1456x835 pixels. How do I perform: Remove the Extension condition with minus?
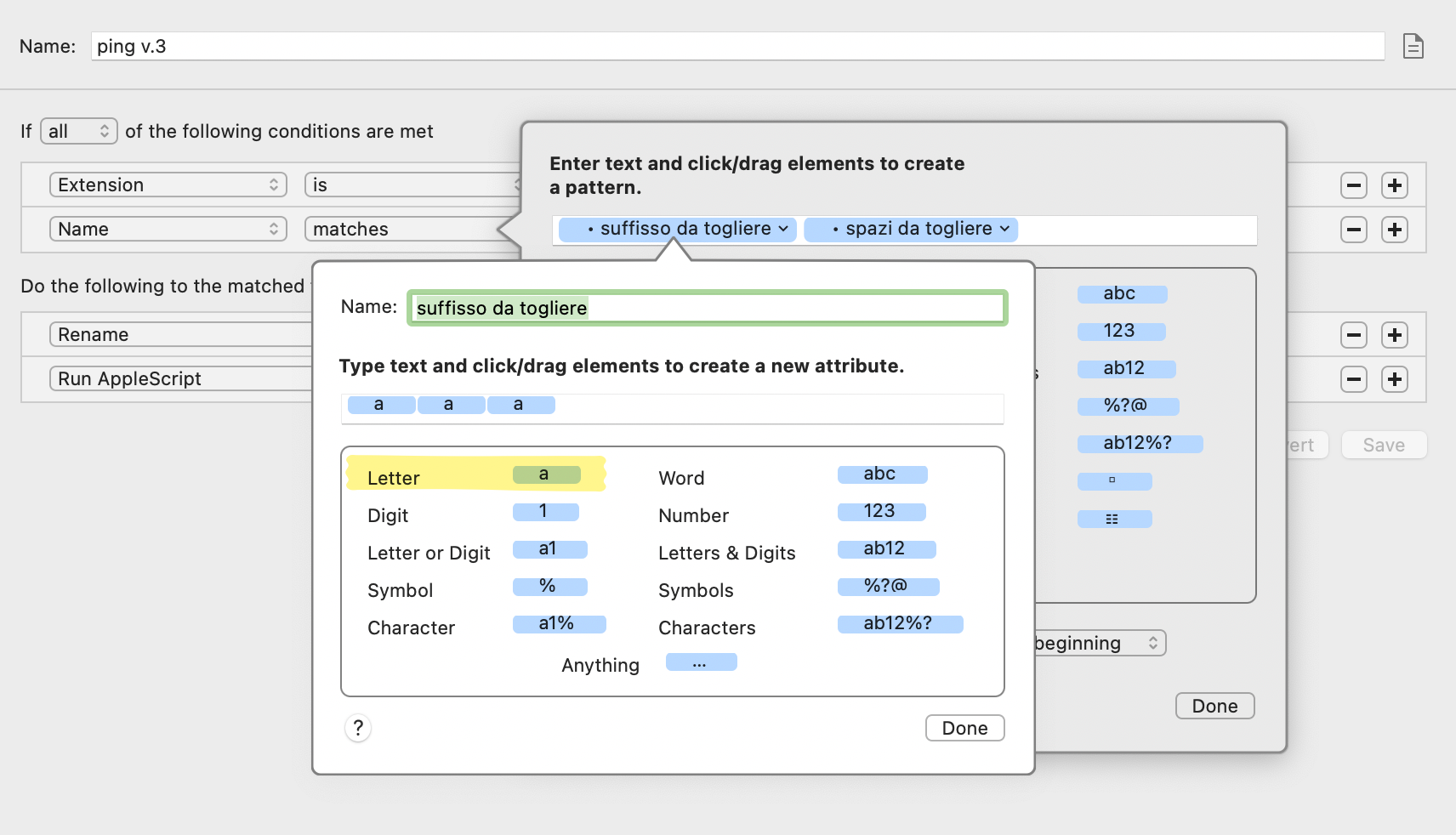(x=1354, y=185)
